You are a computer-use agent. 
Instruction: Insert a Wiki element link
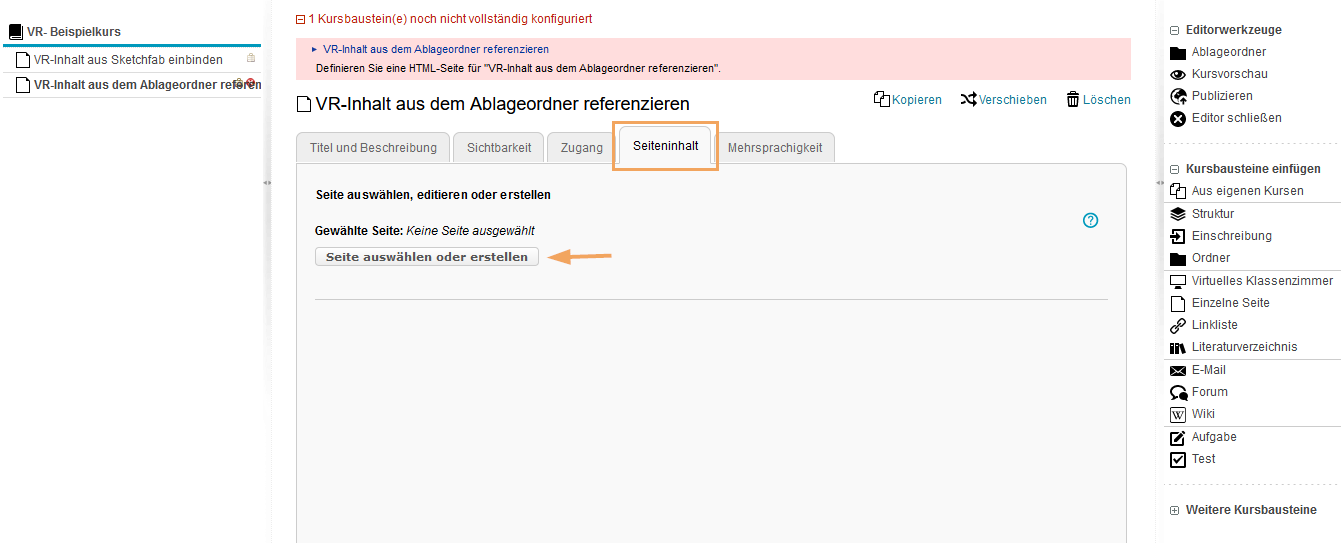coord(1203,414)
